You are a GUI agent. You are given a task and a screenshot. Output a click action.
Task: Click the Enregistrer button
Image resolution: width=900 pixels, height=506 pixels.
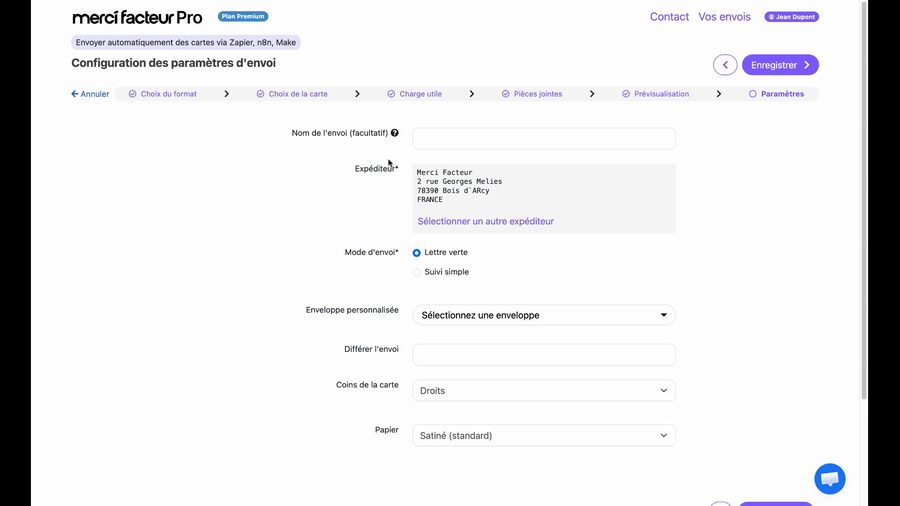click(780, 65)
